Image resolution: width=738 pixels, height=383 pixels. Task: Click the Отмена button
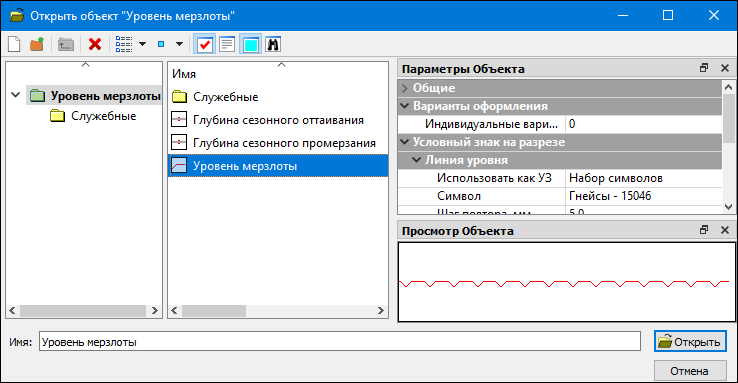click(690, 371)
